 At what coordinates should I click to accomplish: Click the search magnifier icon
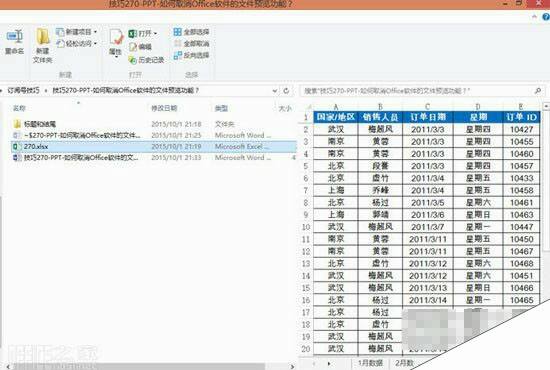(x=538, y=91)
